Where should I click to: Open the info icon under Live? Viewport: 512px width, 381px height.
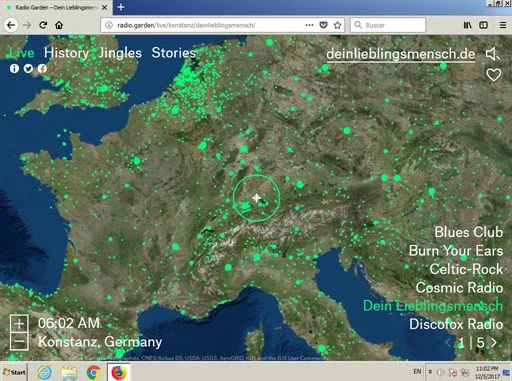point(14,68)
